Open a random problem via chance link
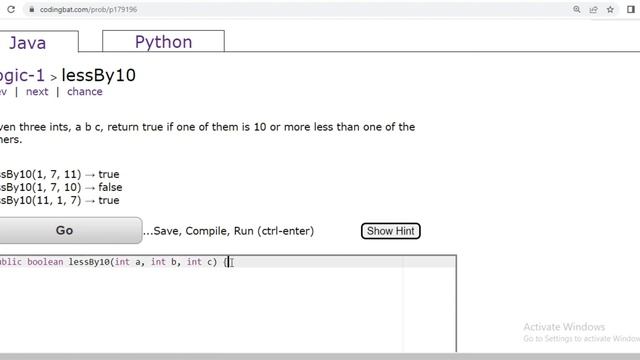Screen dimensions: 640x360 (x=85, y=92)
